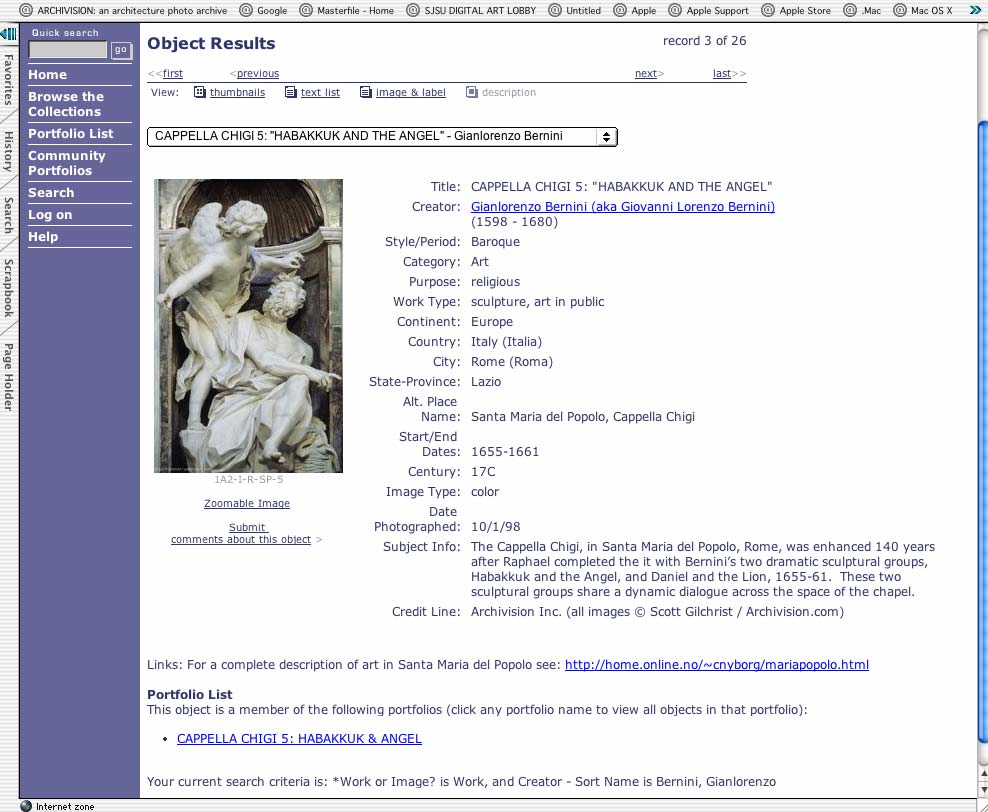
Task: Jump to the first record
Action: point(173,74)
